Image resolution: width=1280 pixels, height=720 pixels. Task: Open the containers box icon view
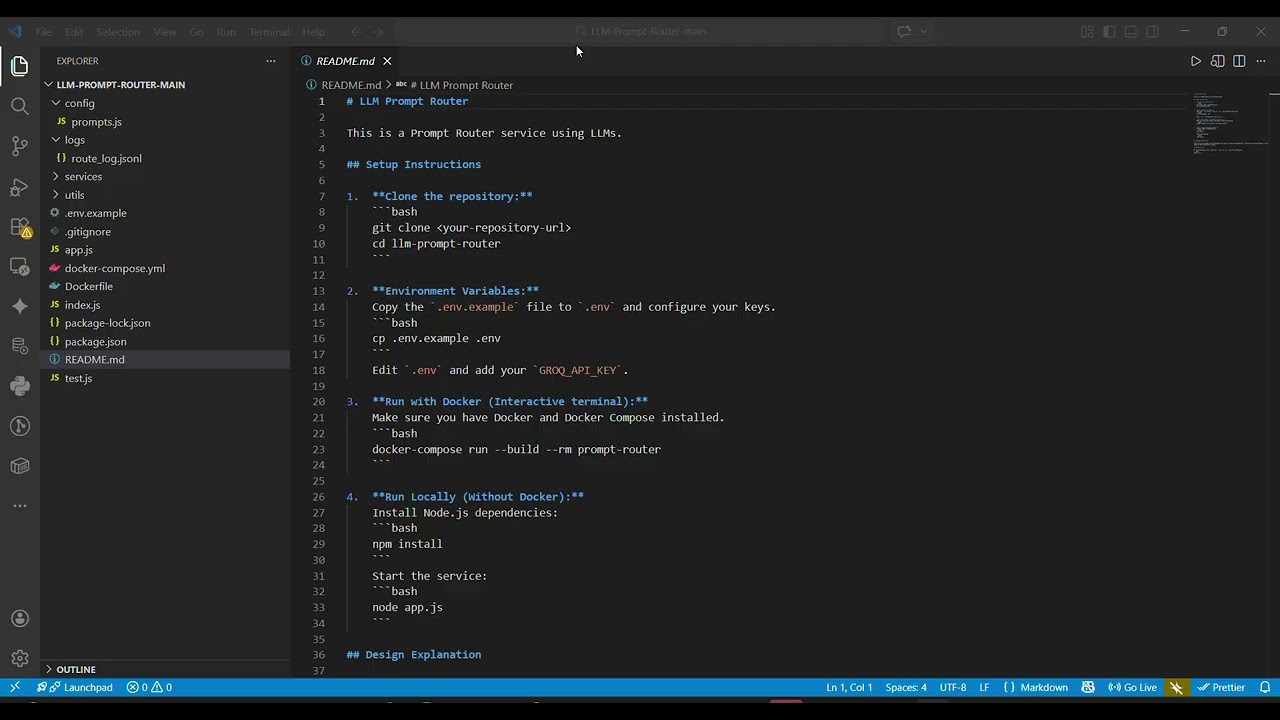click(20, 466)
